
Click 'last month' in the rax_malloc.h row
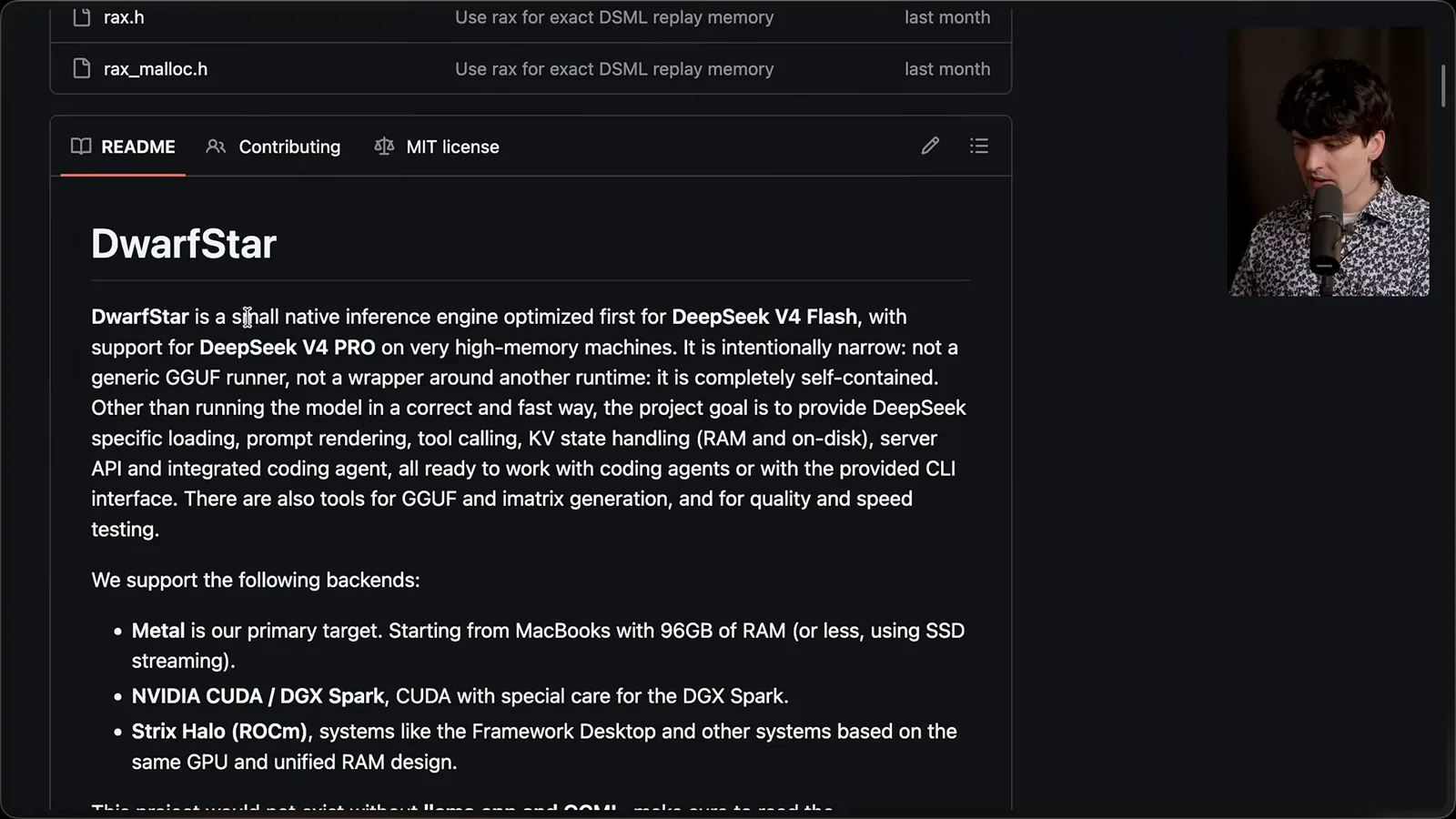click(947, 69)
